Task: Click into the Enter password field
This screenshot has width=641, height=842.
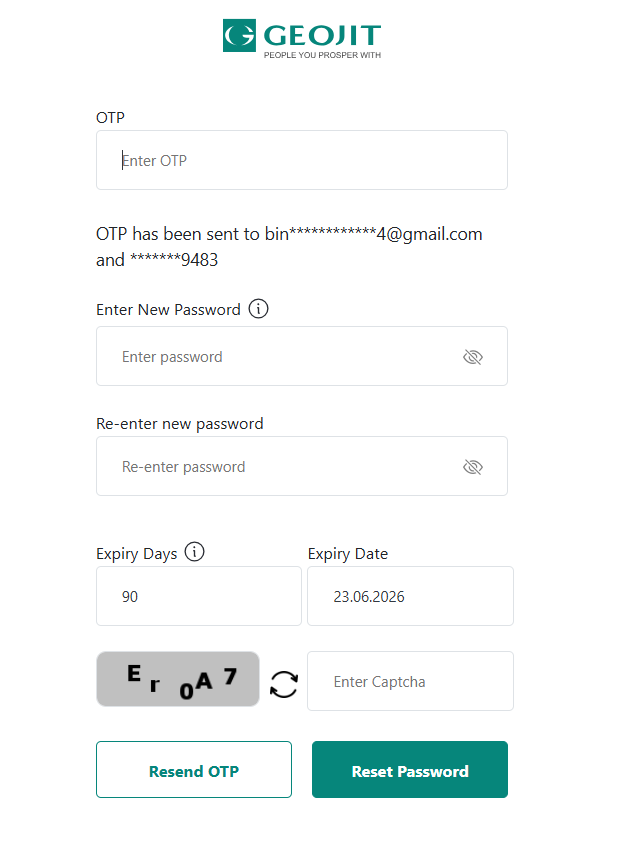Action: (x=280, y=357)
